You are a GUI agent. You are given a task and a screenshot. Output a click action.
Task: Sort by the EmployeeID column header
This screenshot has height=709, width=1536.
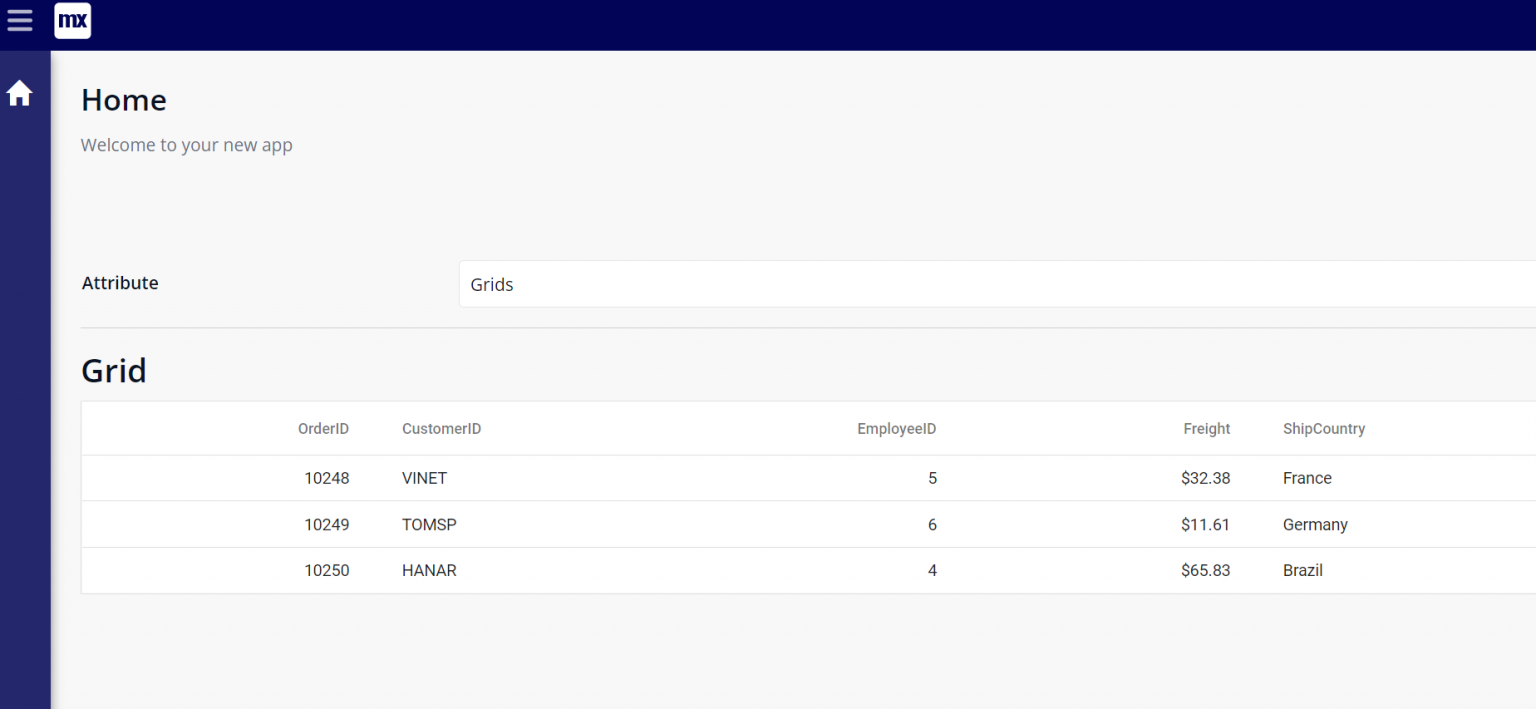tap(896, 428)
